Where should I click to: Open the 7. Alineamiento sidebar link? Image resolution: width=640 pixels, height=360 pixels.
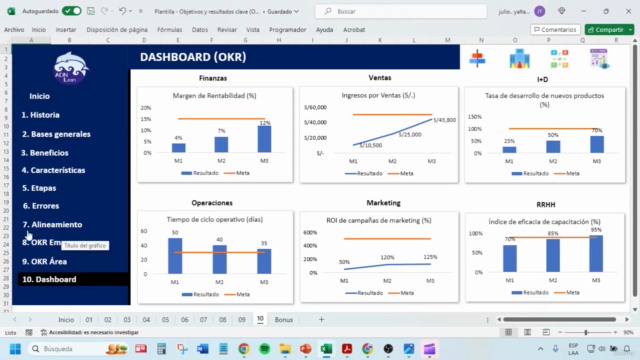(x=52, y=224)
